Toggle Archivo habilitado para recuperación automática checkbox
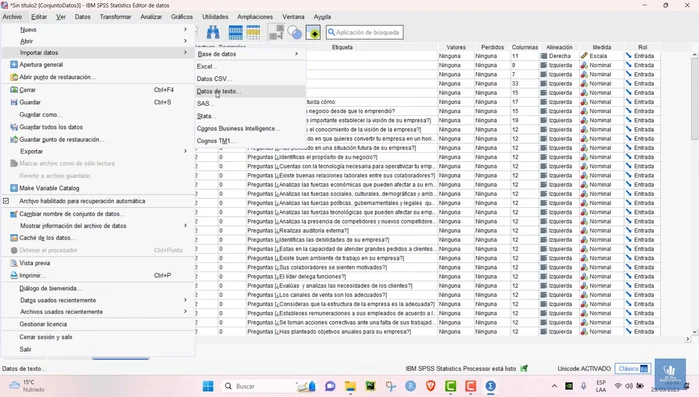The image size is (699, 397). tap(6, 201)
